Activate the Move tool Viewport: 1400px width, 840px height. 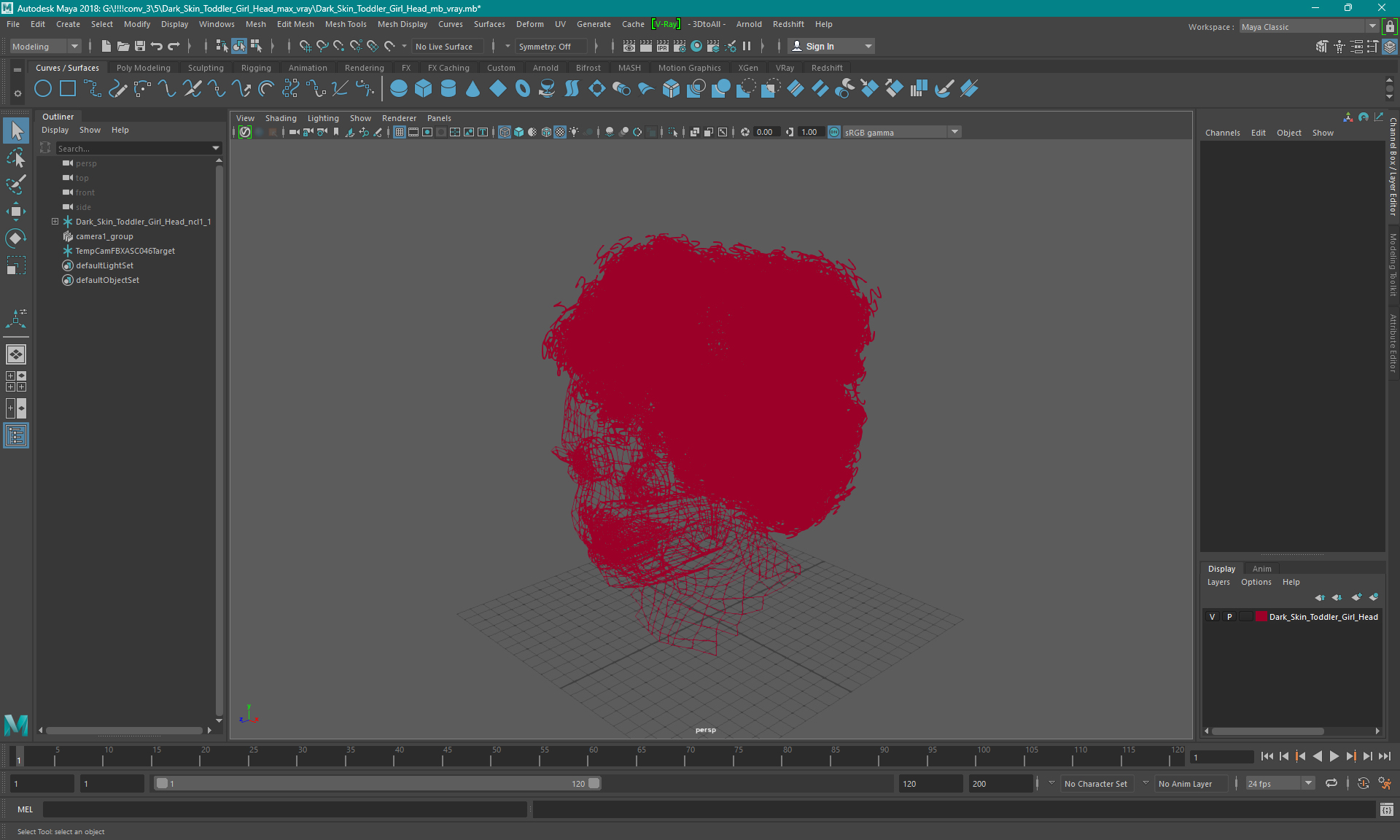click(x=16, y=211)
